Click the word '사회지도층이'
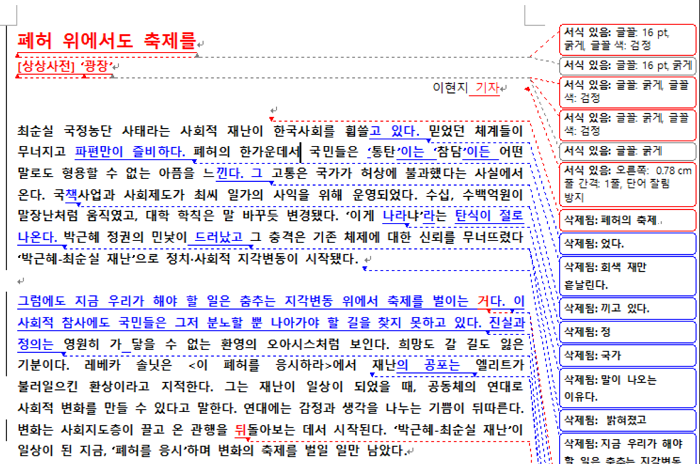Viewport: 700px width, 464px height. coord(97,429)
